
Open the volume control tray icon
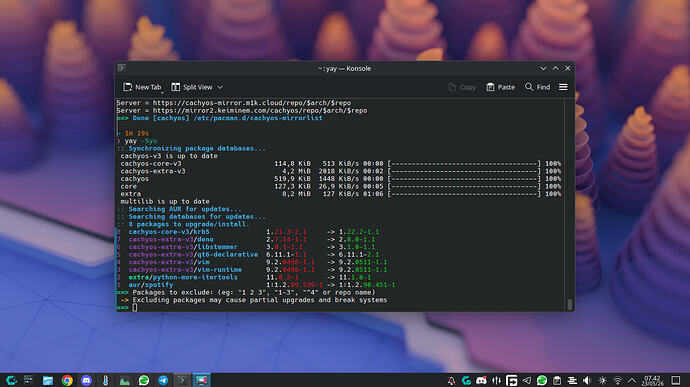coord(587,380)
